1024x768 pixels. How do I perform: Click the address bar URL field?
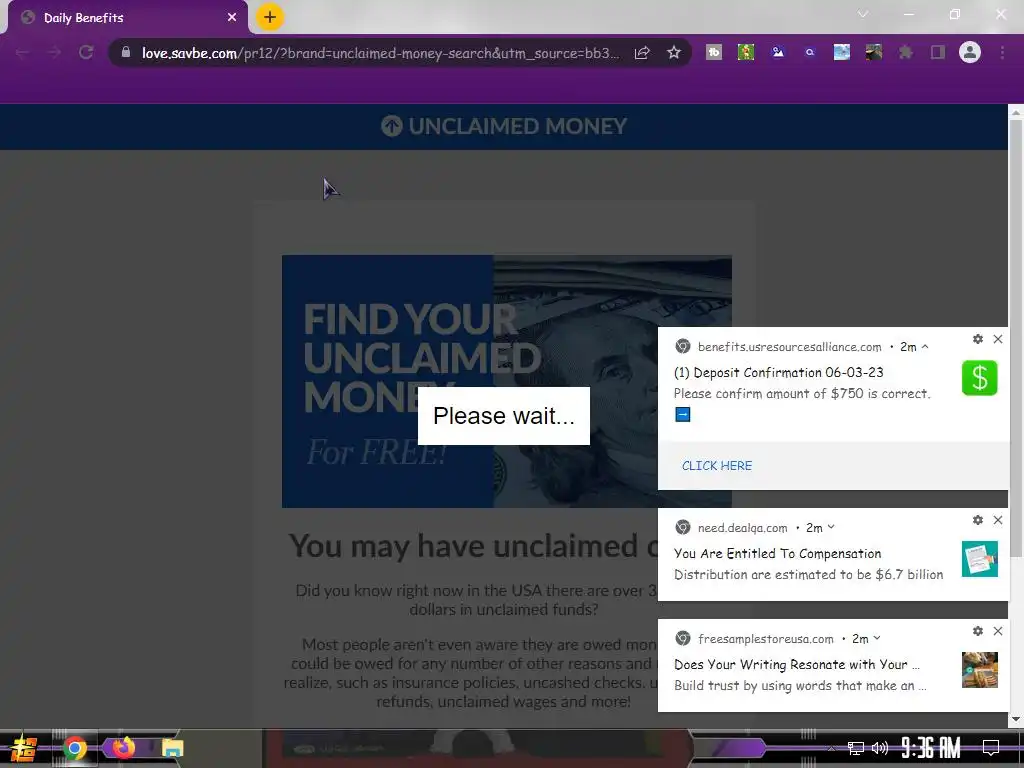(380, 53)
